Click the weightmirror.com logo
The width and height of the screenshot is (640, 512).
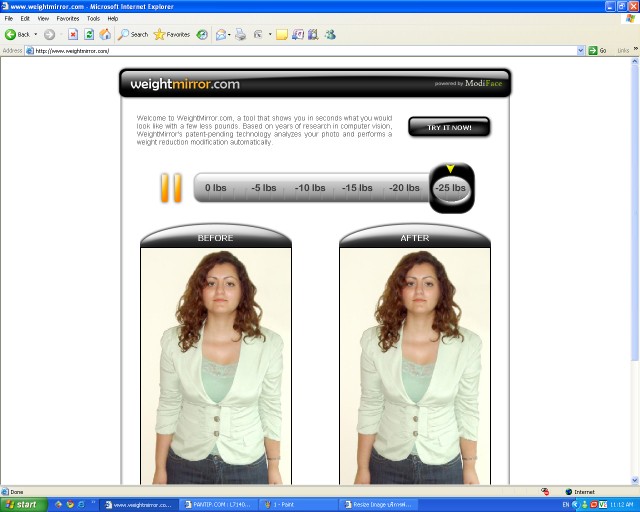click(x=185, y=84)
